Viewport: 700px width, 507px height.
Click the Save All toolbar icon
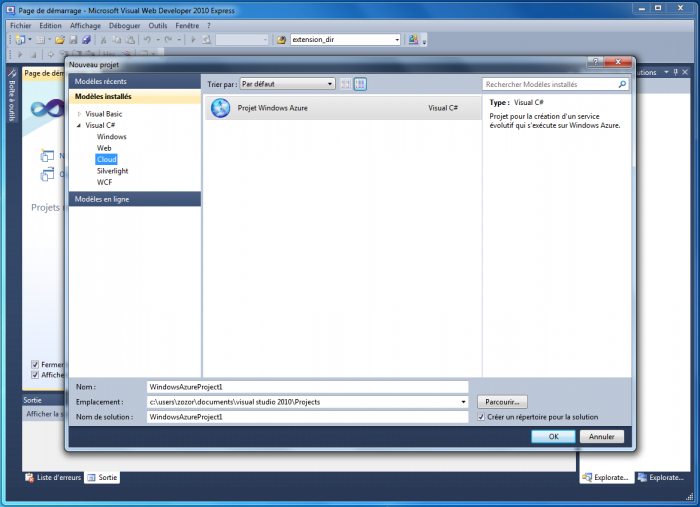pyautogui.click(x=86, y=40)
